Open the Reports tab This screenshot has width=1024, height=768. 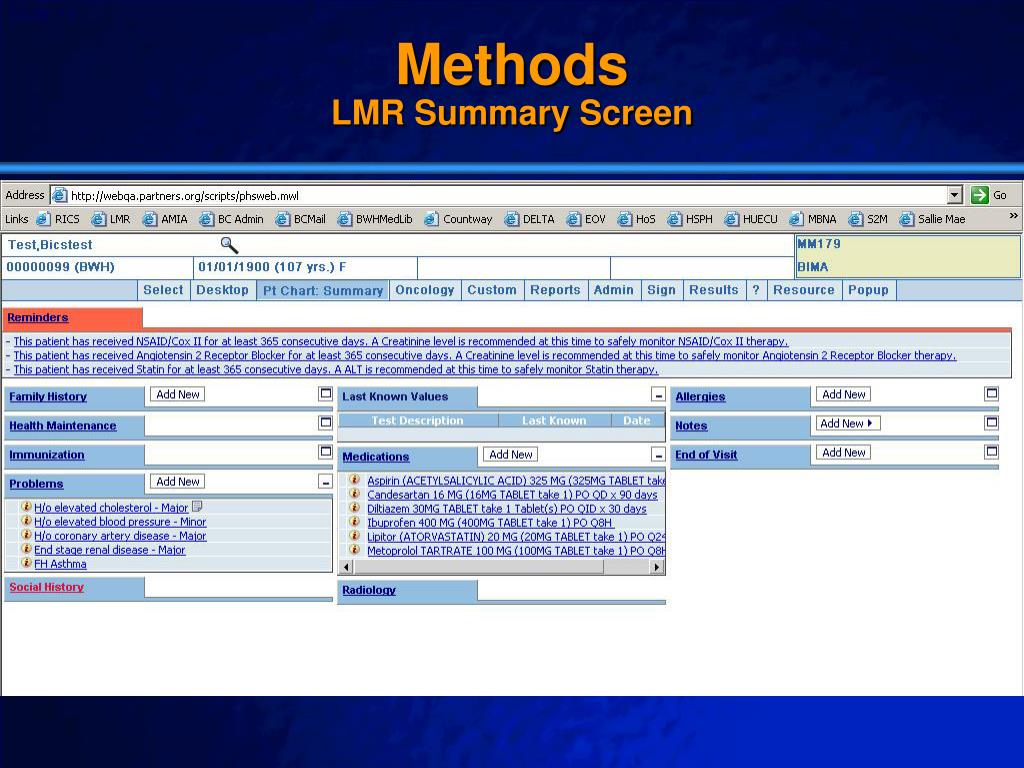click(x=555, y=290)
